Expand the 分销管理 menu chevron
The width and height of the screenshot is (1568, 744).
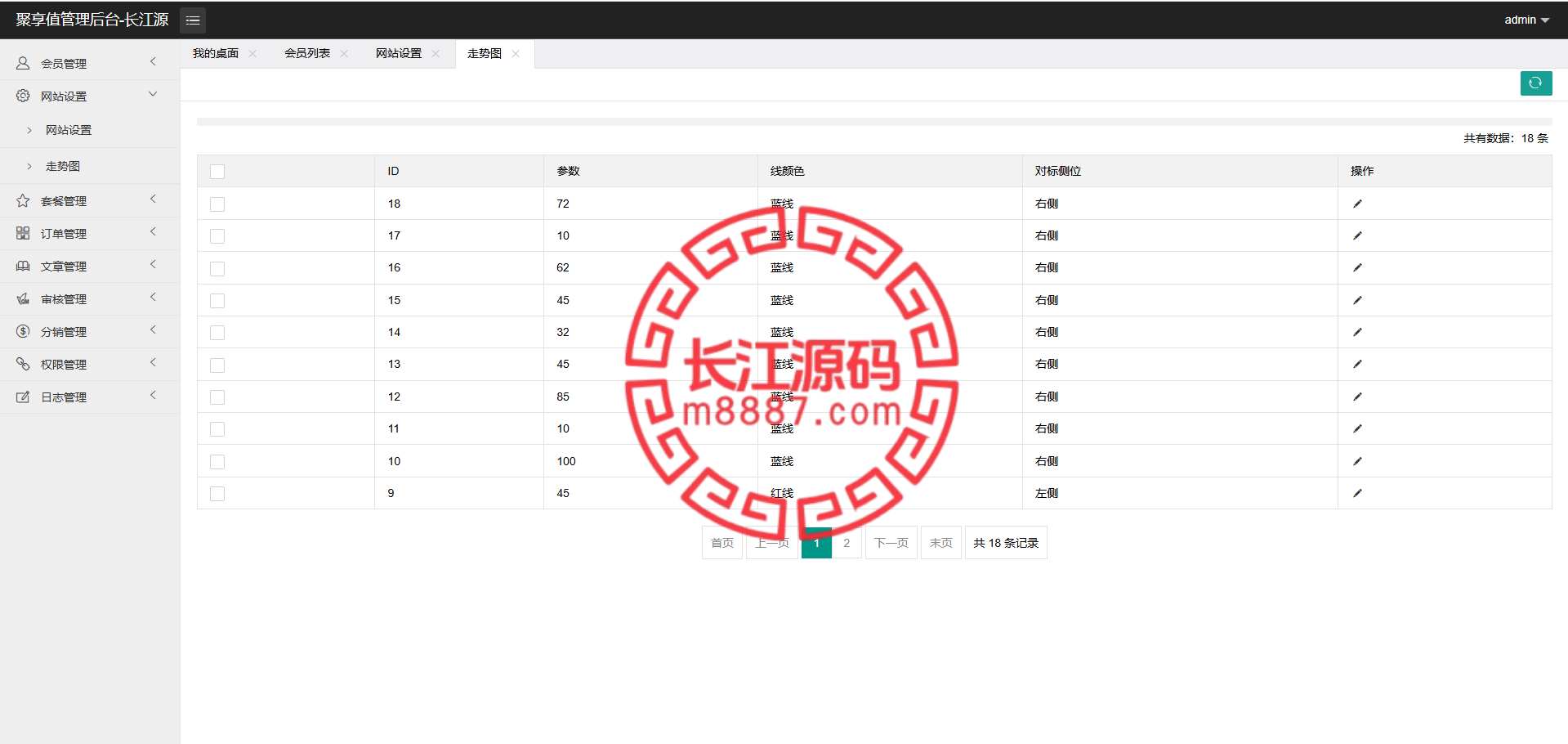pos(153,330)
